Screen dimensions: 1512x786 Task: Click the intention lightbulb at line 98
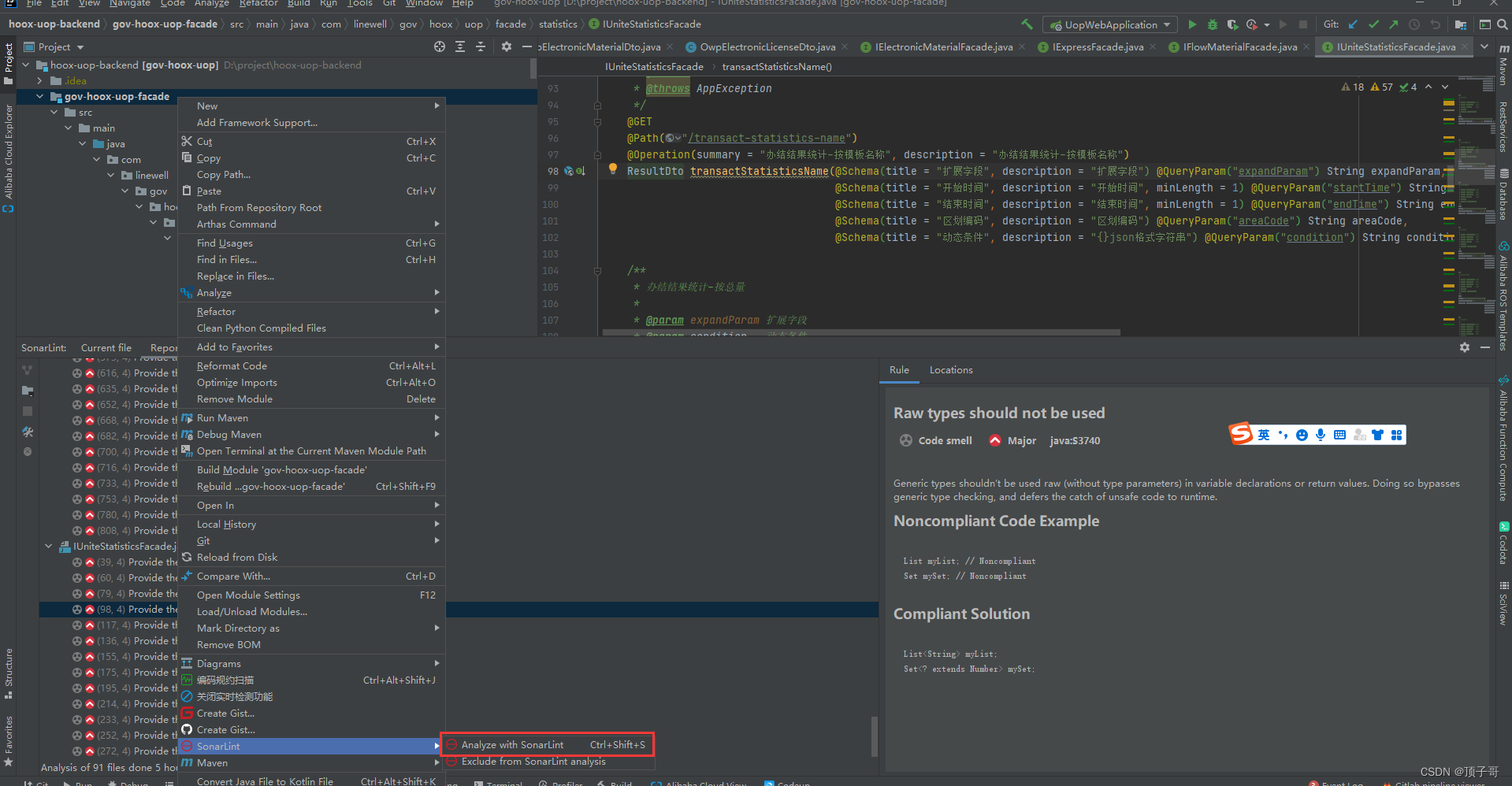coord(613,169)
